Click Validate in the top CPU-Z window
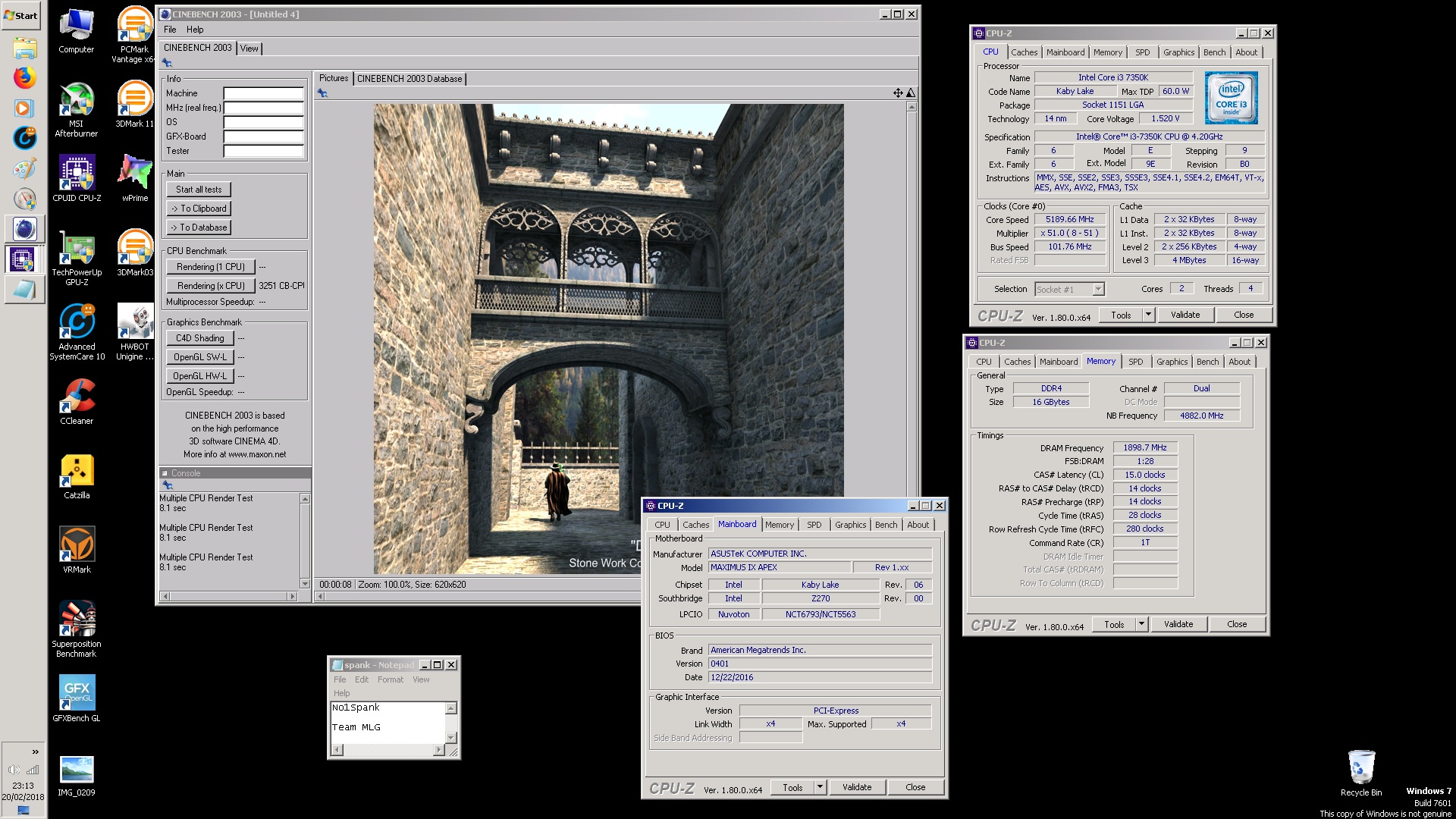 (x=1185, y=315)
